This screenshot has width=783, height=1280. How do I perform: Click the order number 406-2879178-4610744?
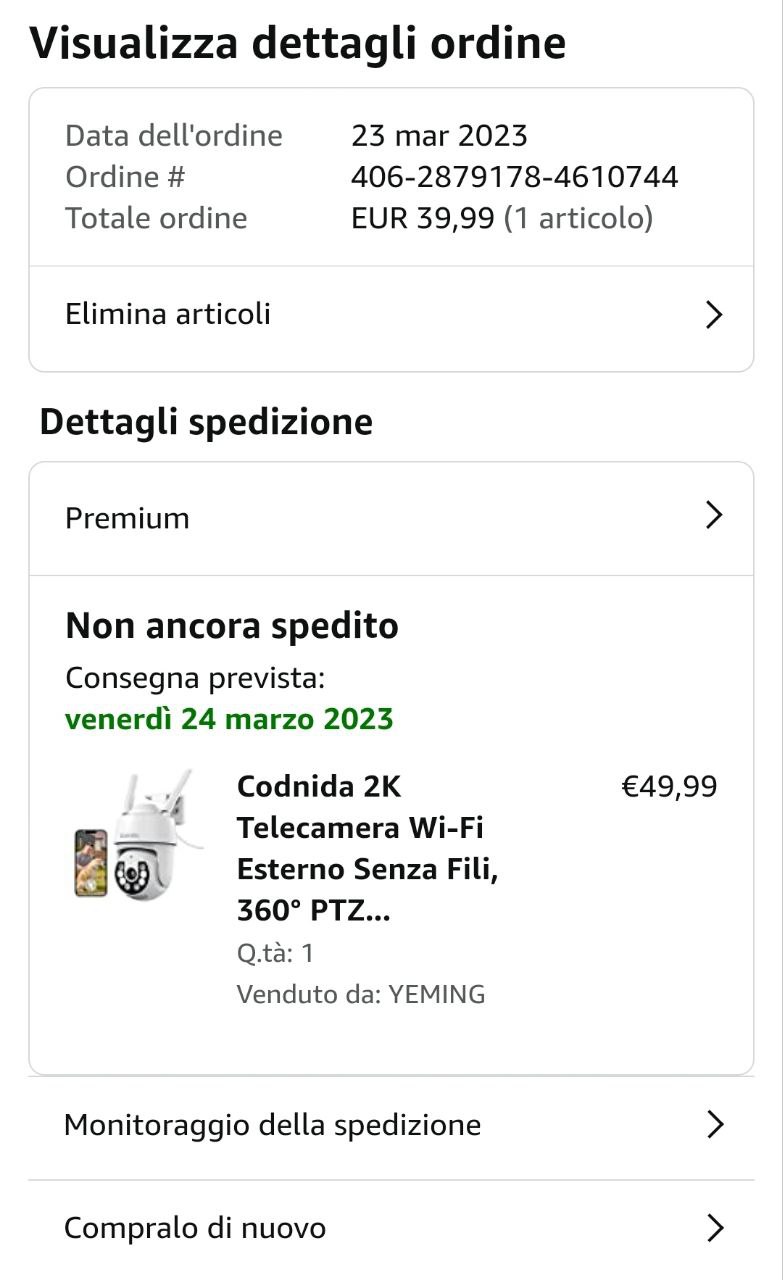514,177
